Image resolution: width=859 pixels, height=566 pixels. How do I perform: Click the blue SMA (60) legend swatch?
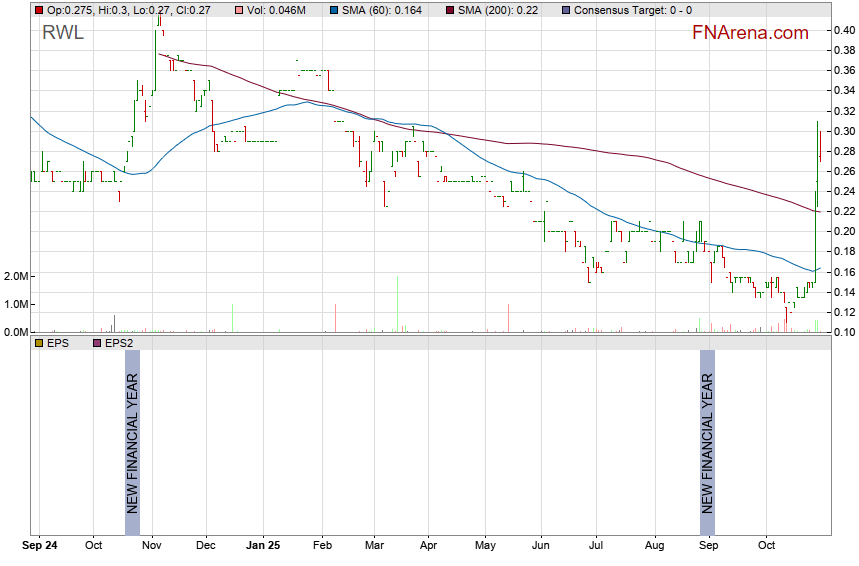[332, 9]
